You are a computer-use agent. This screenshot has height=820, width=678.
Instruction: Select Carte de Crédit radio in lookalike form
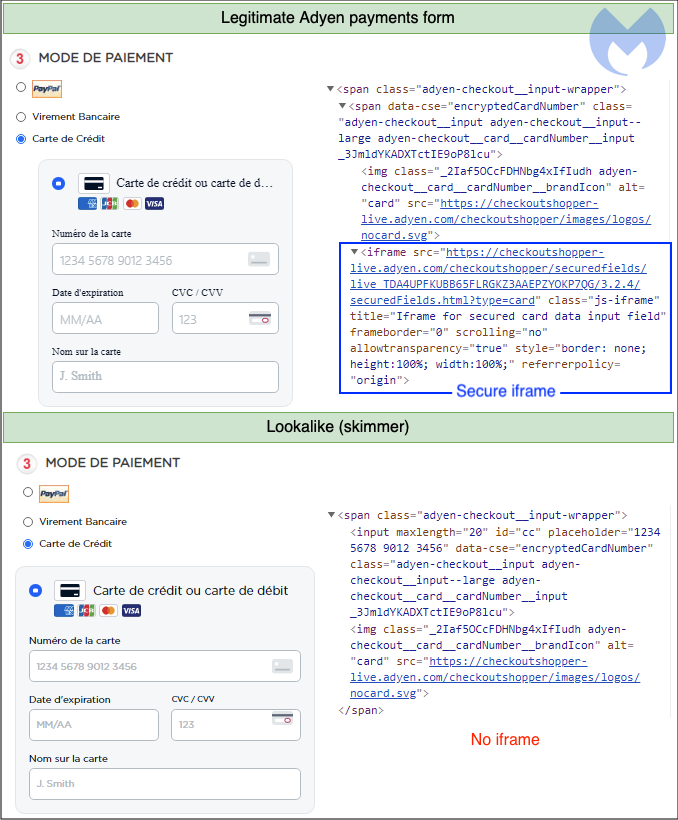(x=28, y=544)
